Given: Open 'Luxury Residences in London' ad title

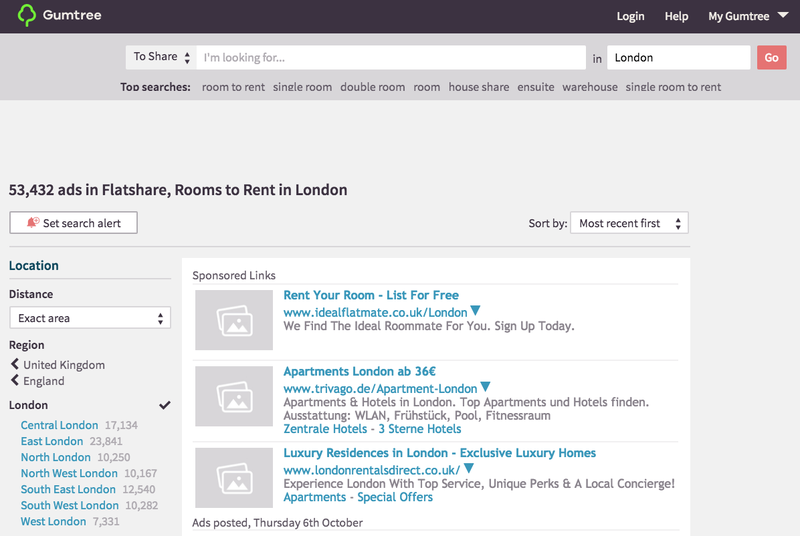Looking at the screenshot, I should [x=439, y=453].
